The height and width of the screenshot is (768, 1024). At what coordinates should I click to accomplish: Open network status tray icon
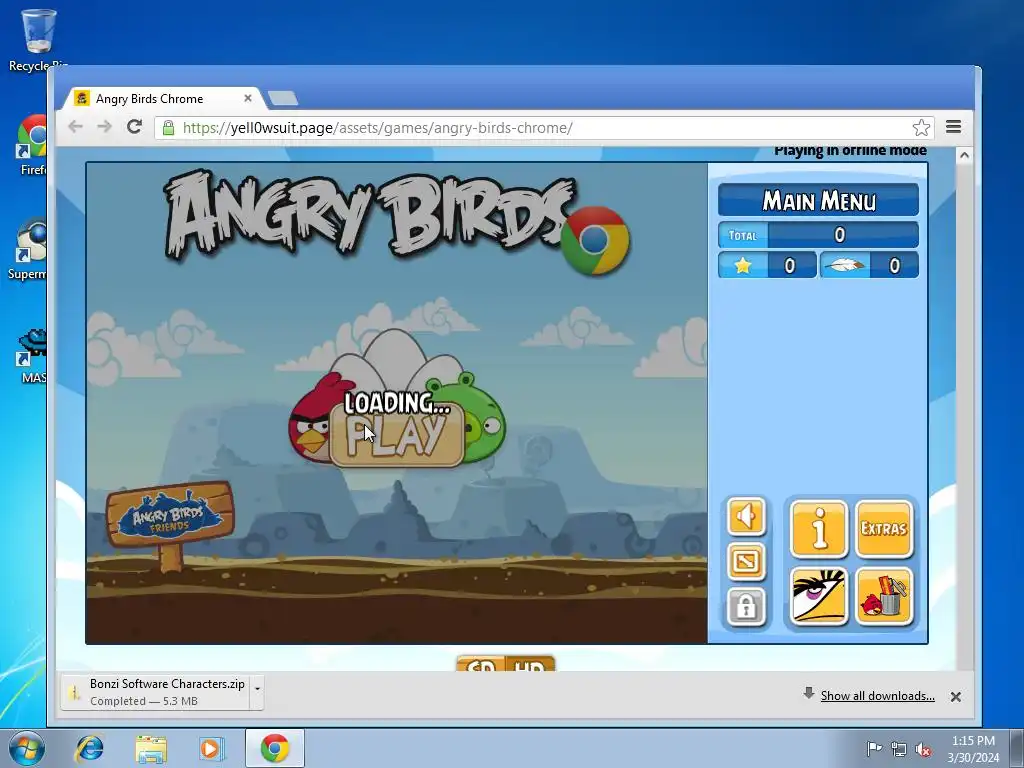pyautogui.click(x=899, y=749)
